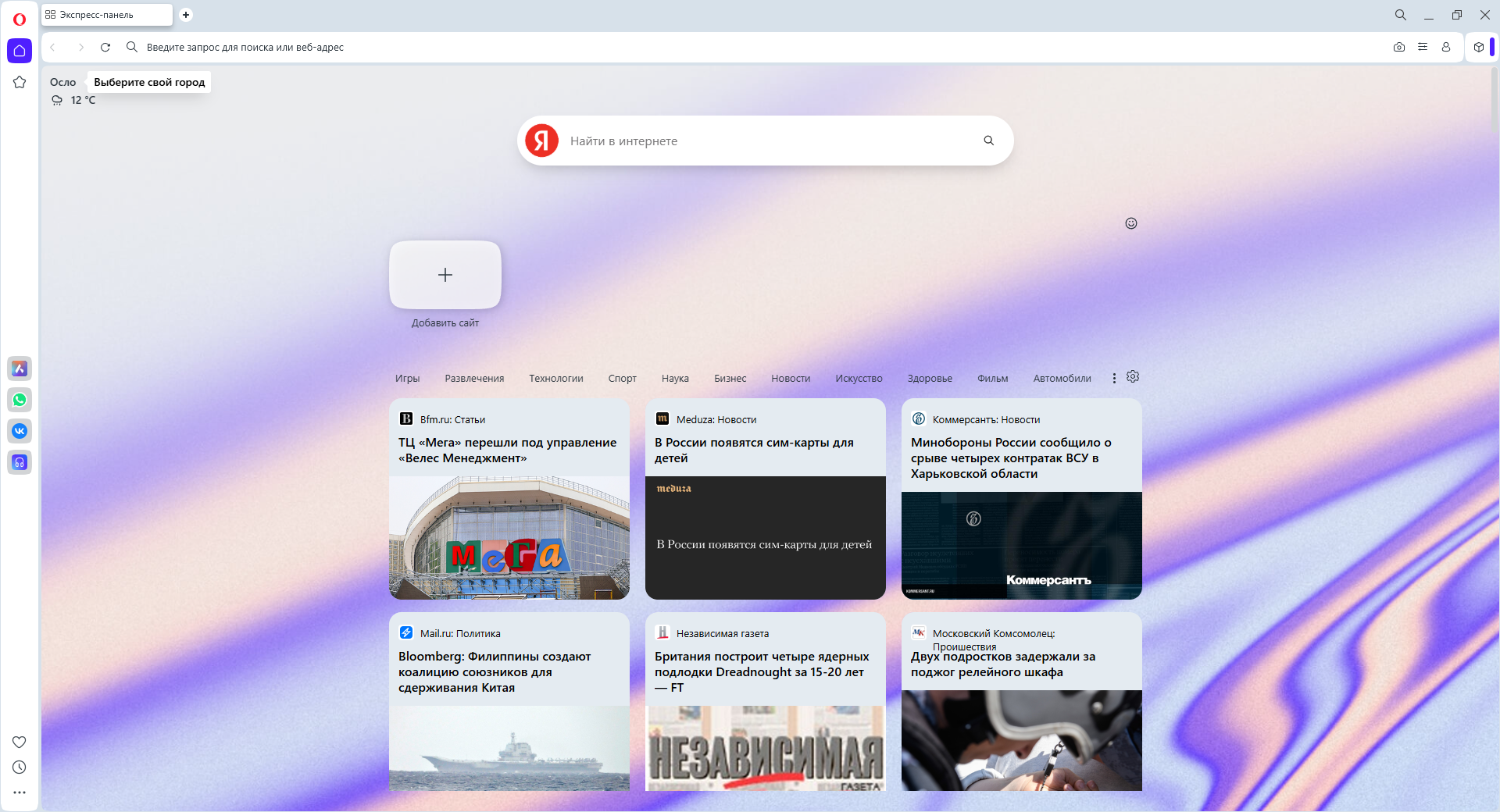Open the Новости news category
This screenshot has height=812, width=1500.
pyautogui.click(x=791, y=379)
